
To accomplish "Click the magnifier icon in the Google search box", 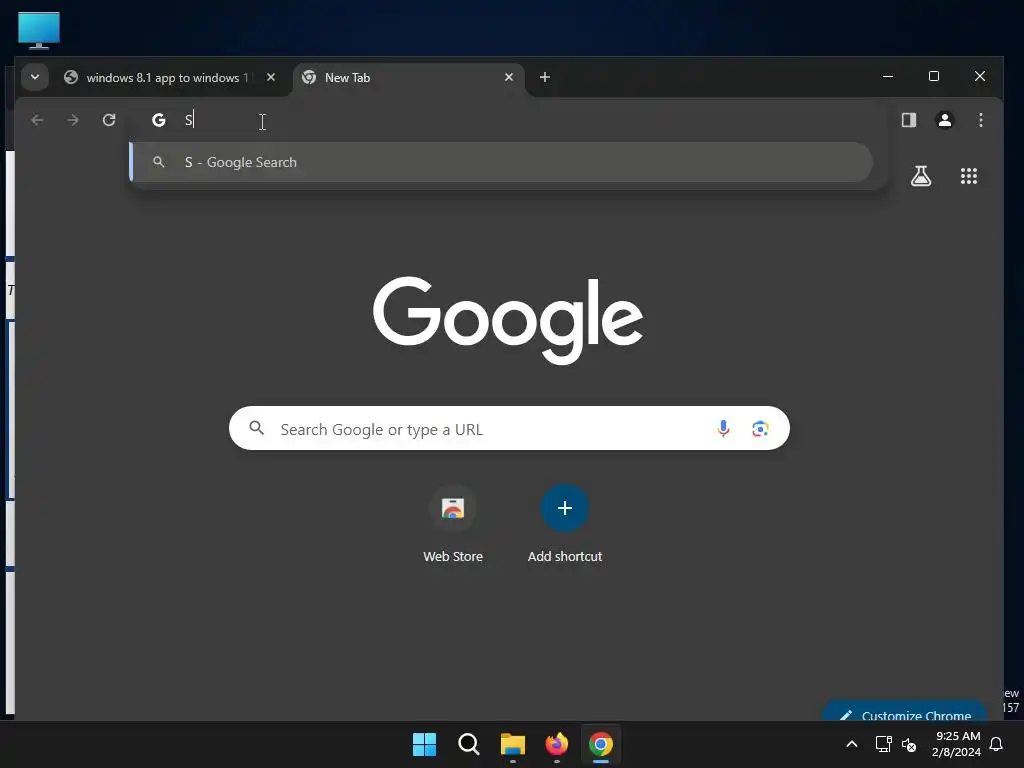I will (x=257, y=428).
